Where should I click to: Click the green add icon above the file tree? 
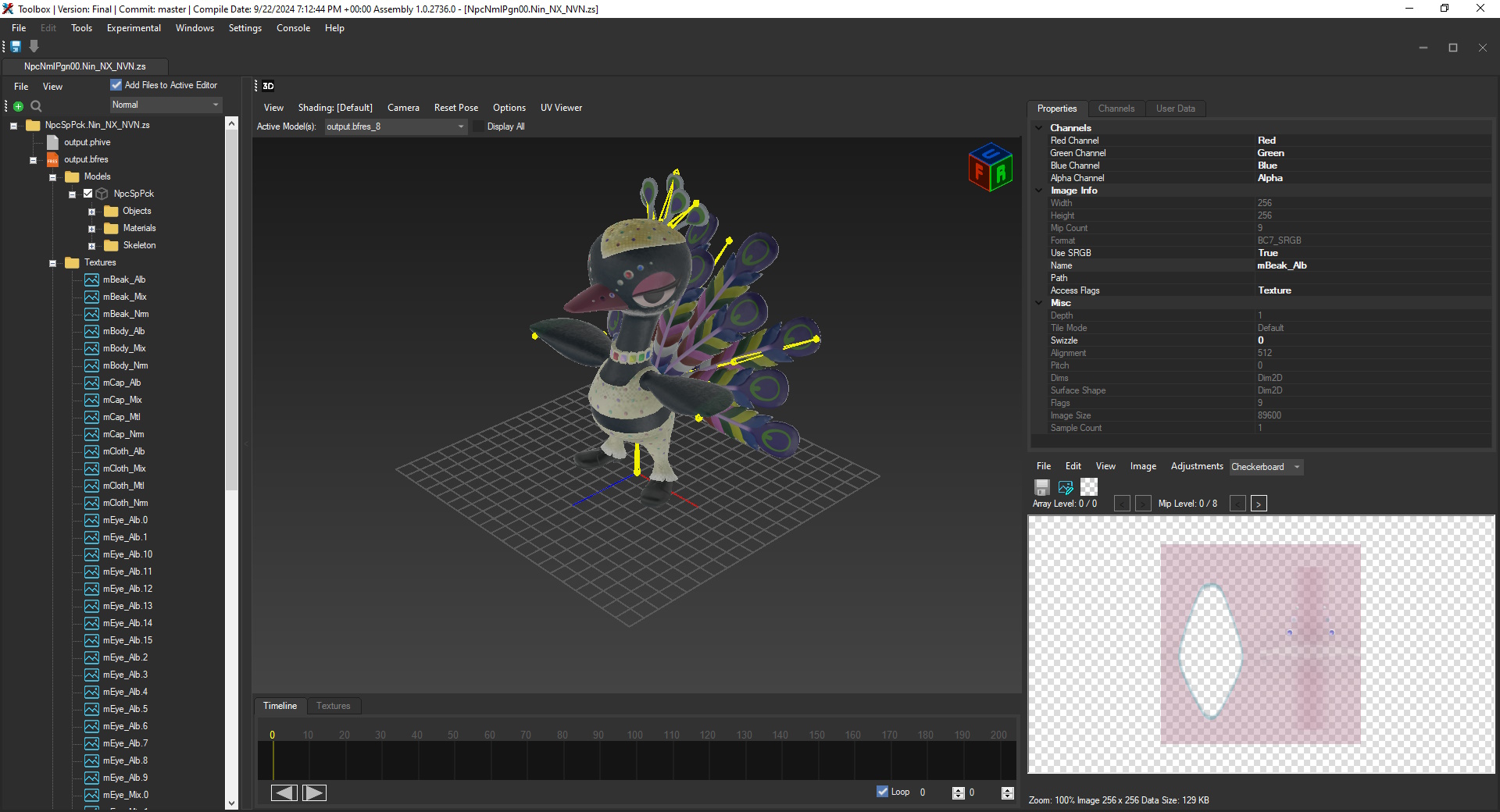coord(19,106)
